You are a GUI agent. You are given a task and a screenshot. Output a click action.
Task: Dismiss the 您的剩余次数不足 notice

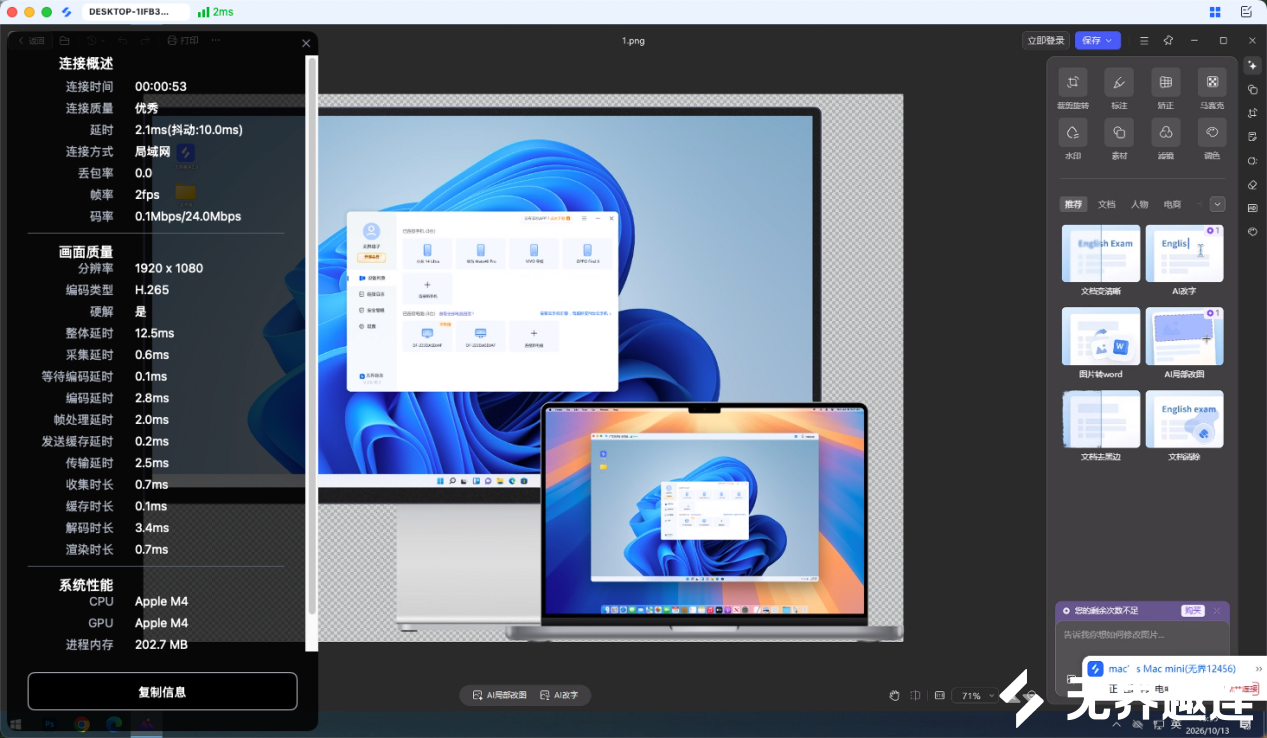[x=1217, y=610]
